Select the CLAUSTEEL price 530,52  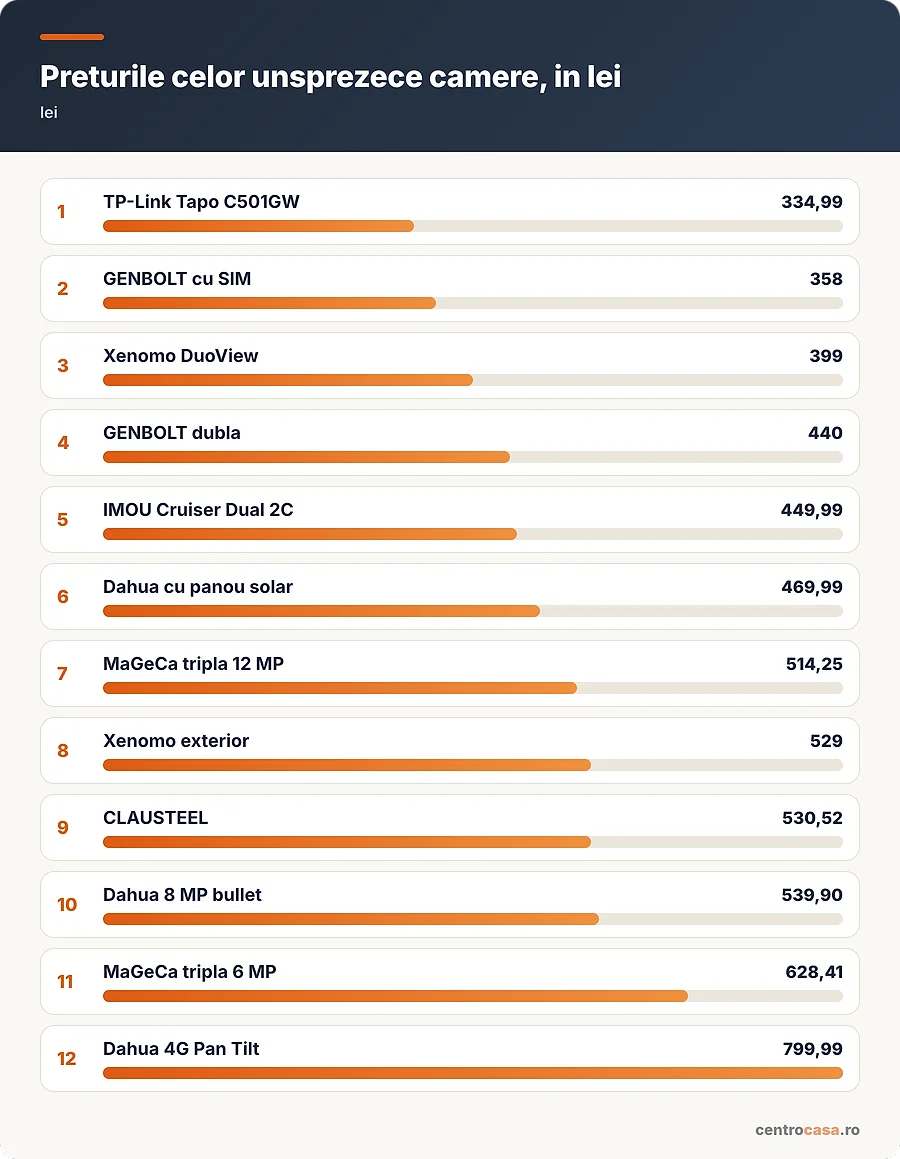click(x=812, y=818)
